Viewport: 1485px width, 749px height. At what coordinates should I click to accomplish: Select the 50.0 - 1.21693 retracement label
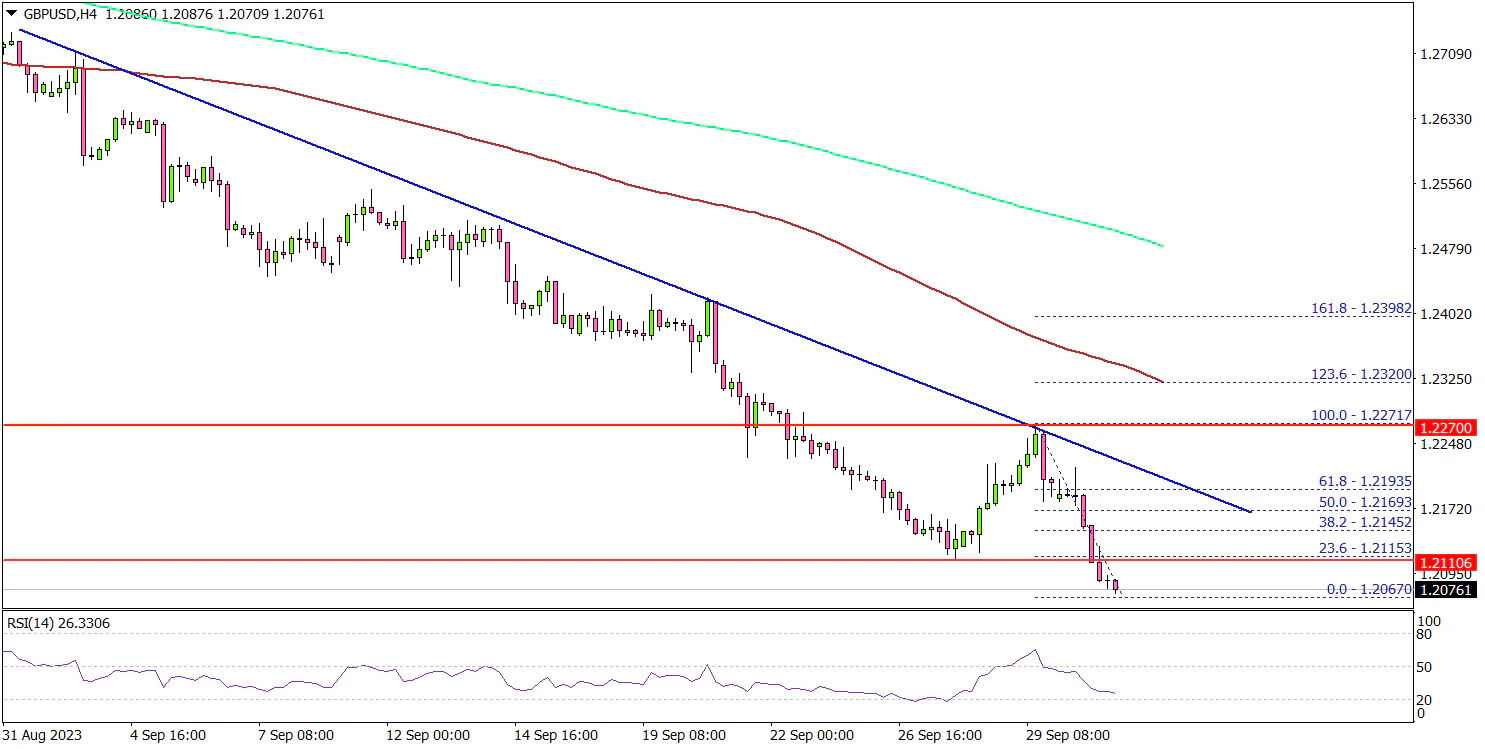point(1365,502)
